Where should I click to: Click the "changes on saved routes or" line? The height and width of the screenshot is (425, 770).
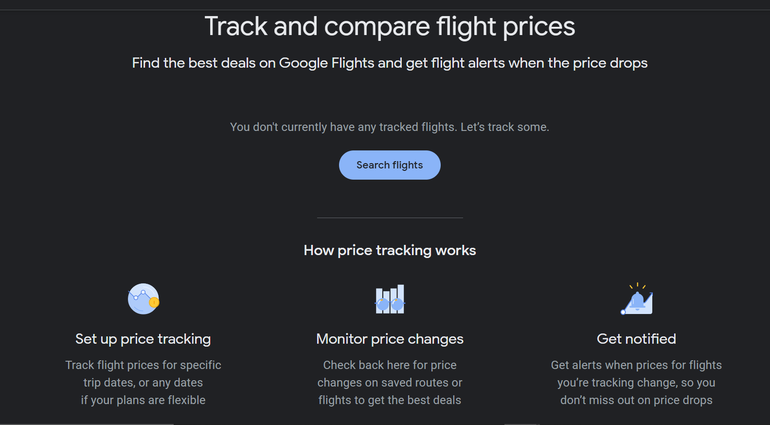[x=389, y=383]
